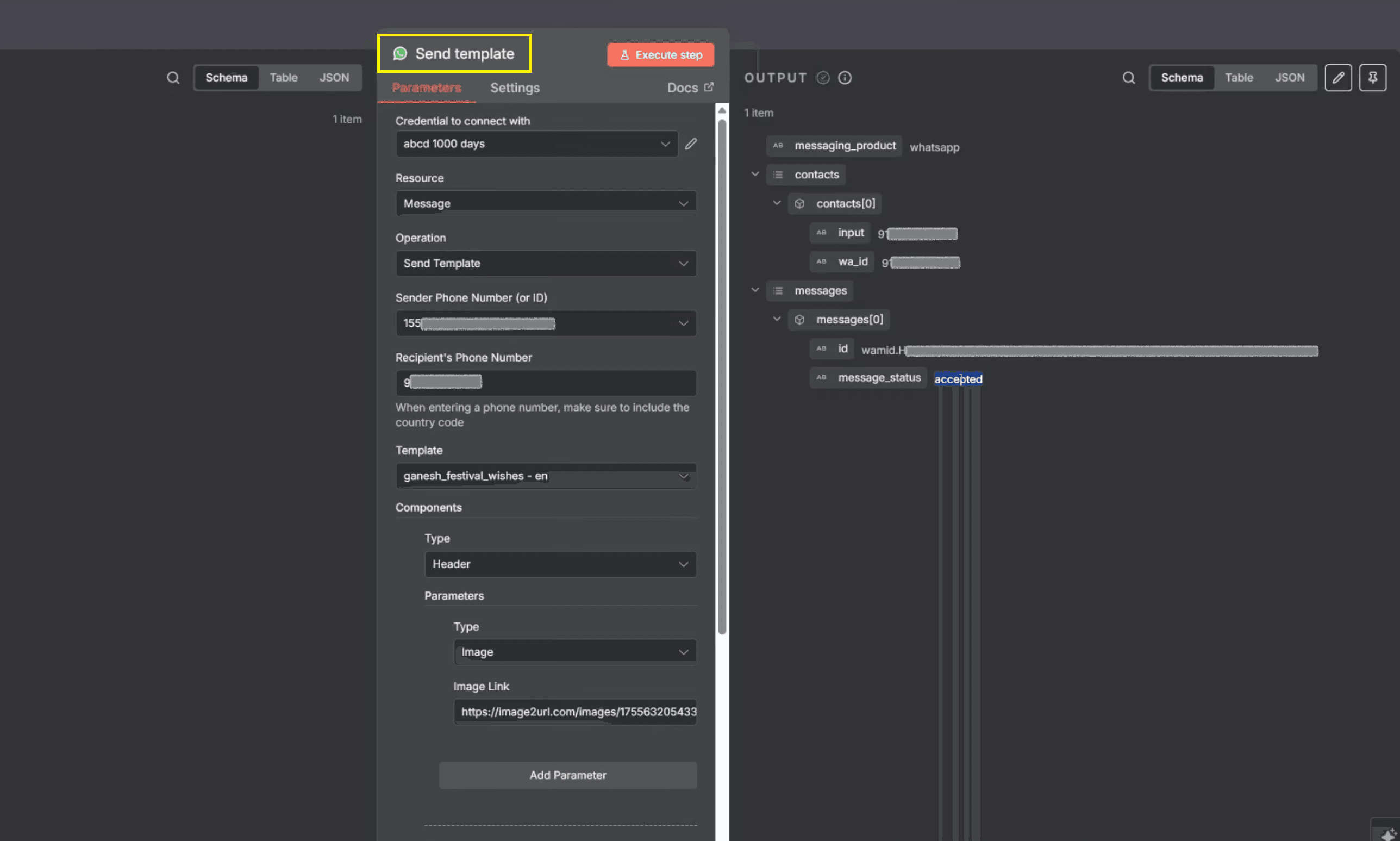Switch to the Settings tab

click(x=515, y=88)
